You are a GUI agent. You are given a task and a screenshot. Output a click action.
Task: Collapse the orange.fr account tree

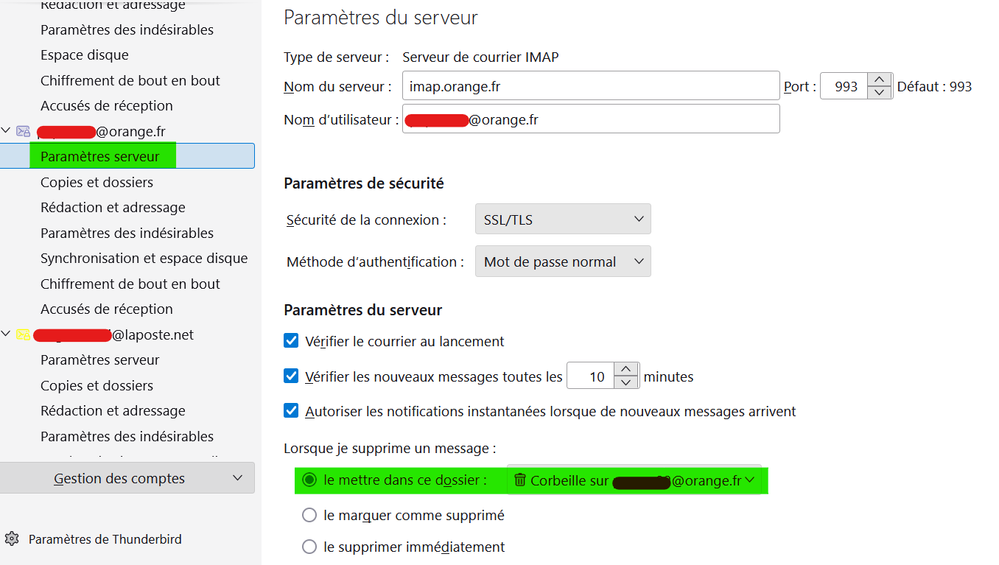[7, 131]
